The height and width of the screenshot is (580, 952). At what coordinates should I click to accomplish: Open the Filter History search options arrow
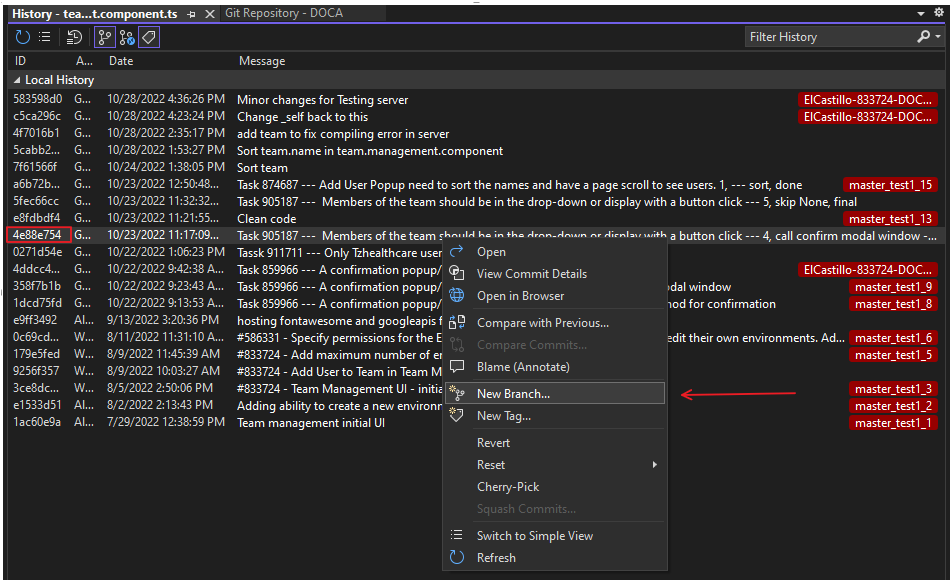tap(938, 37)
